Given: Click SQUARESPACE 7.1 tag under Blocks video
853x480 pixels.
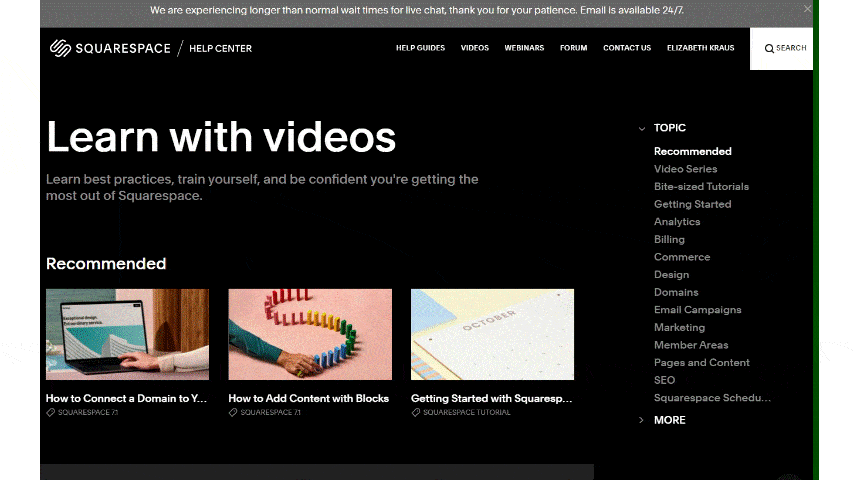Looking at the screenshot, I should click(x=270, y=413).
